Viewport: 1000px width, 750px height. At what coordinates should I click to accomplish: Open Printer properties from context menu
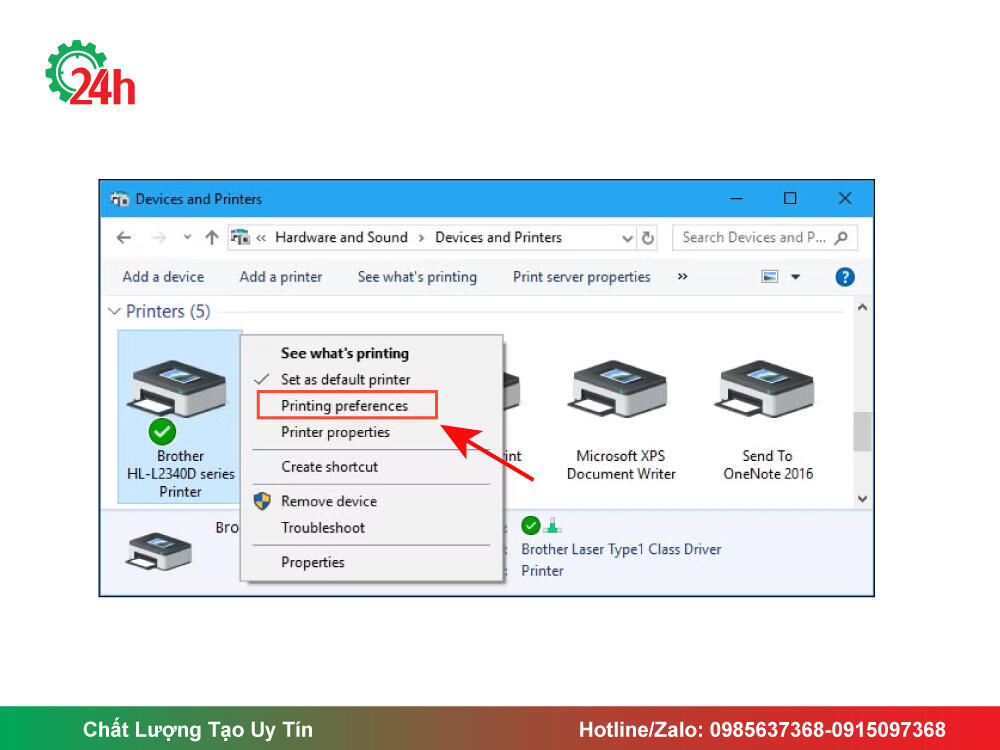[335, 432]
